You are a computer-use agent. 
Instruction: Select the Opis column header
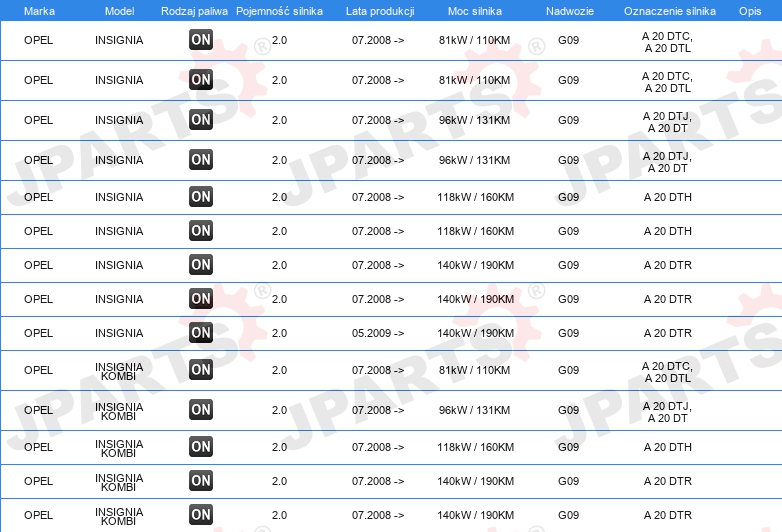(x=750, y=11)
